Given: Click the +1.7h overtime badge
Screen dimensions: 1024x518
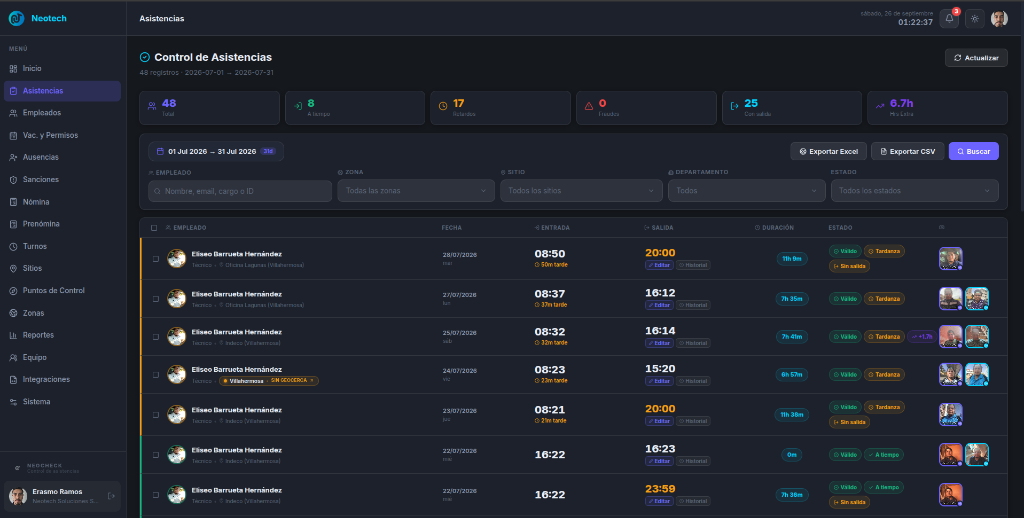Looking at the screenshot, I should [921, 336].
